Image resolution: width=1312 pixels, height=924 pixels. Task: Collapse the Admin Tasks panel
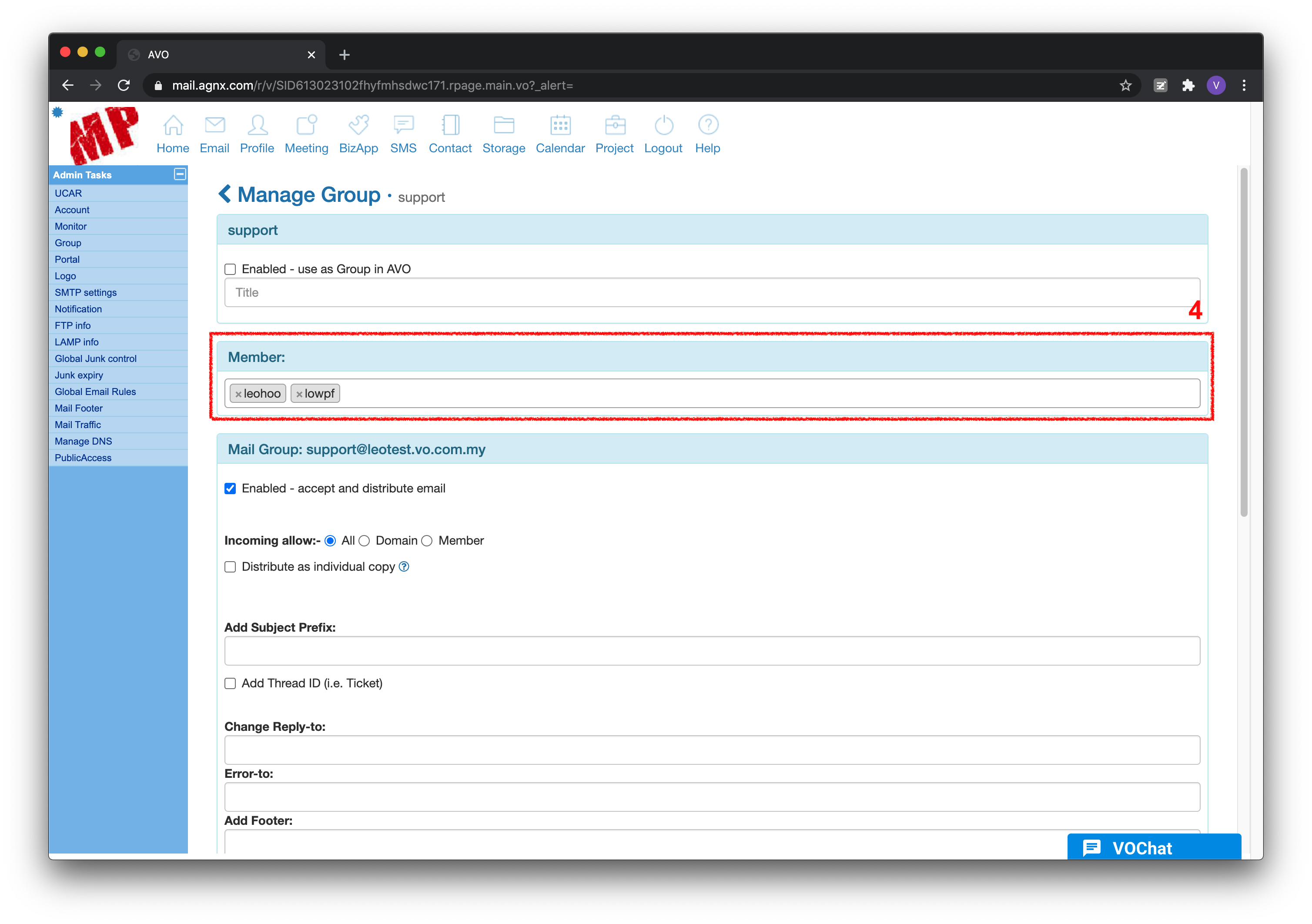pyautogui.click(x=179, y=174)
